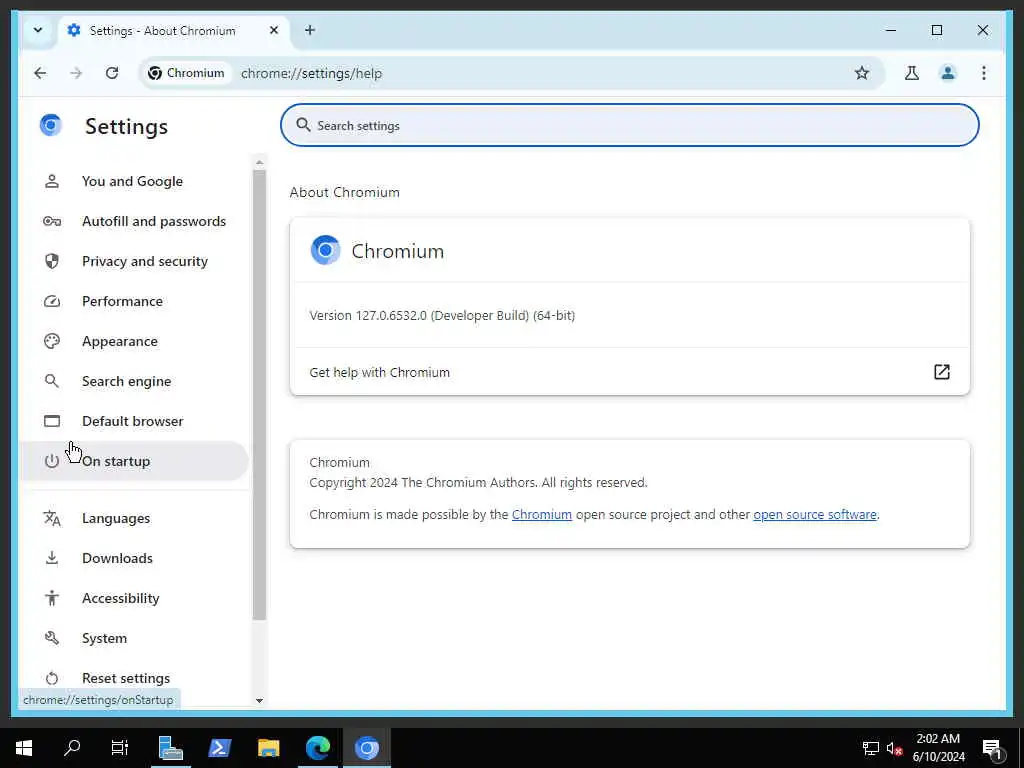The height and width of the screenshot is (768, 1024).
Task: Open a new tab with plus button
Action: (310, 30)
